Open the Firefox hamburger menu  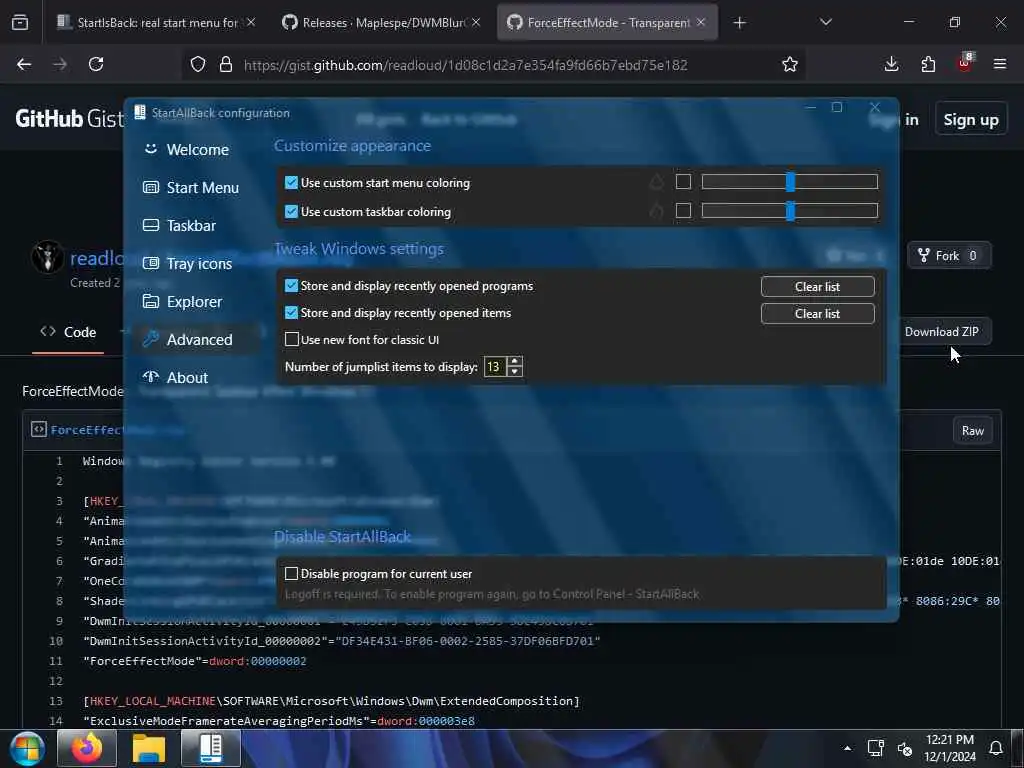coord(1000,64)
